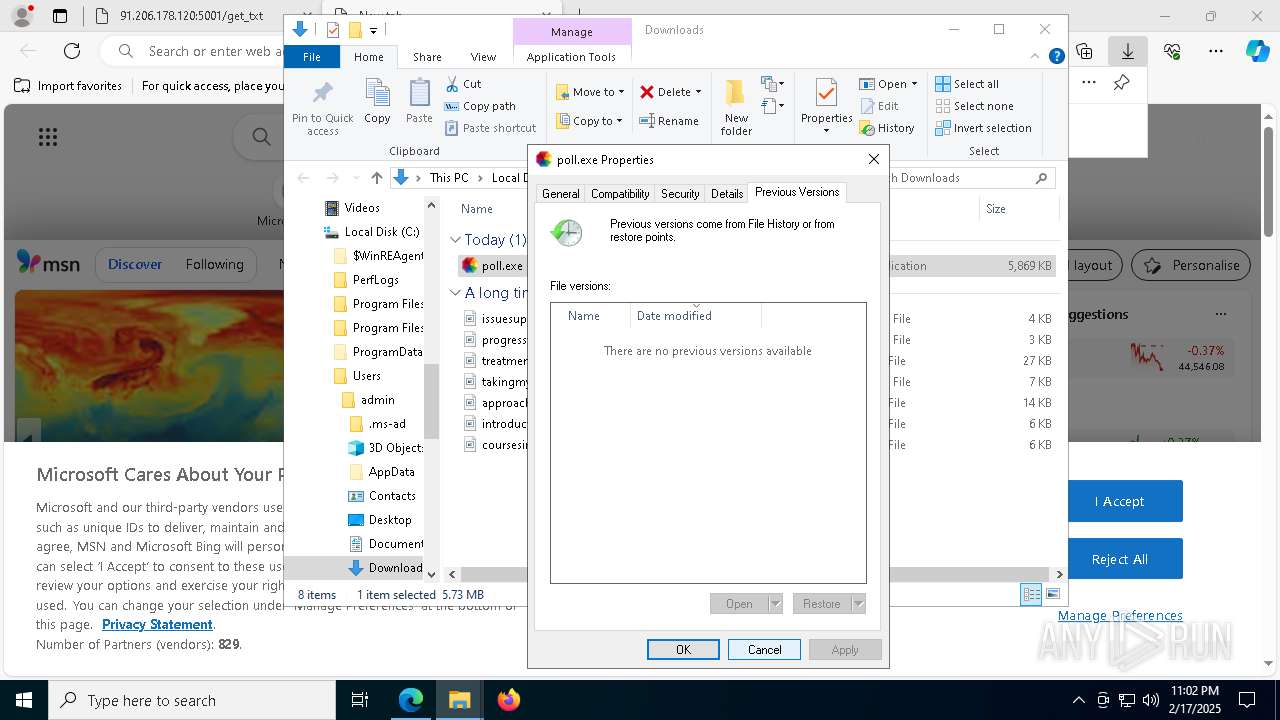Open the Move to dropdown
Viewport: 1280px width, 720px height.
590,92
